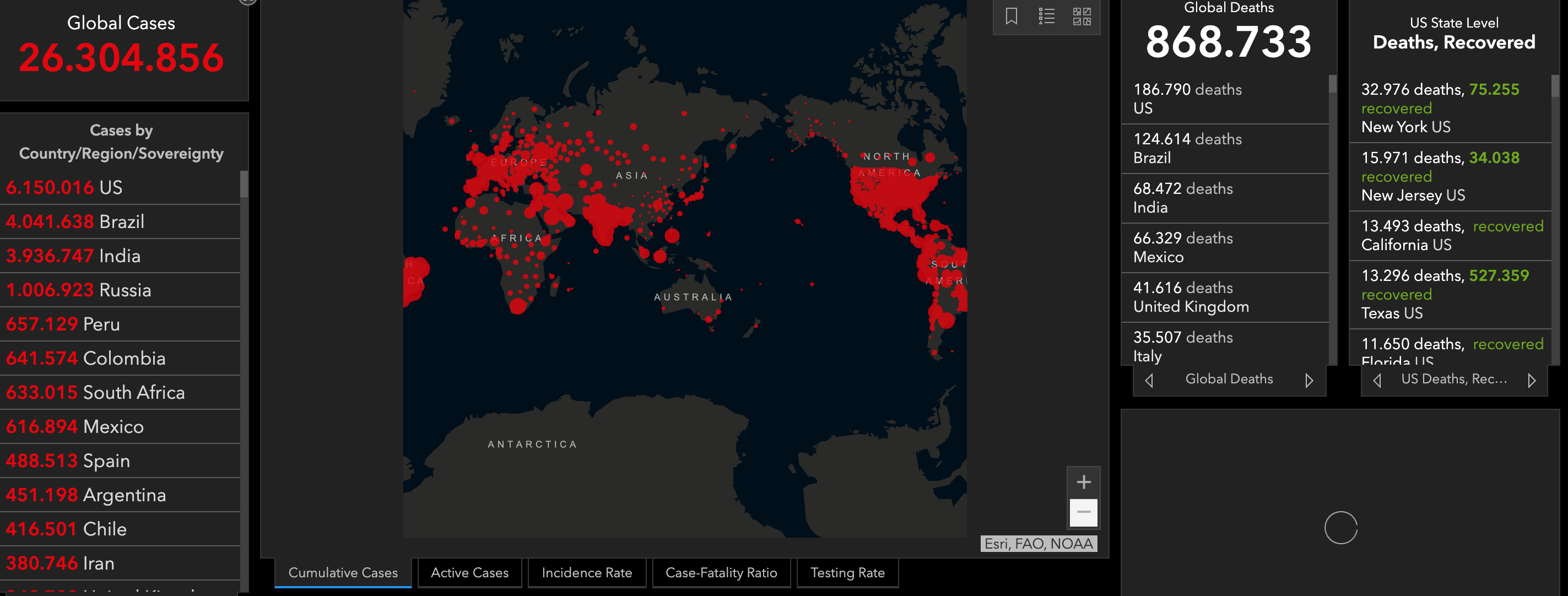Zoom in with the plus button
The height and width of the screenshot is (596, 1568).
coord(1084,482)
